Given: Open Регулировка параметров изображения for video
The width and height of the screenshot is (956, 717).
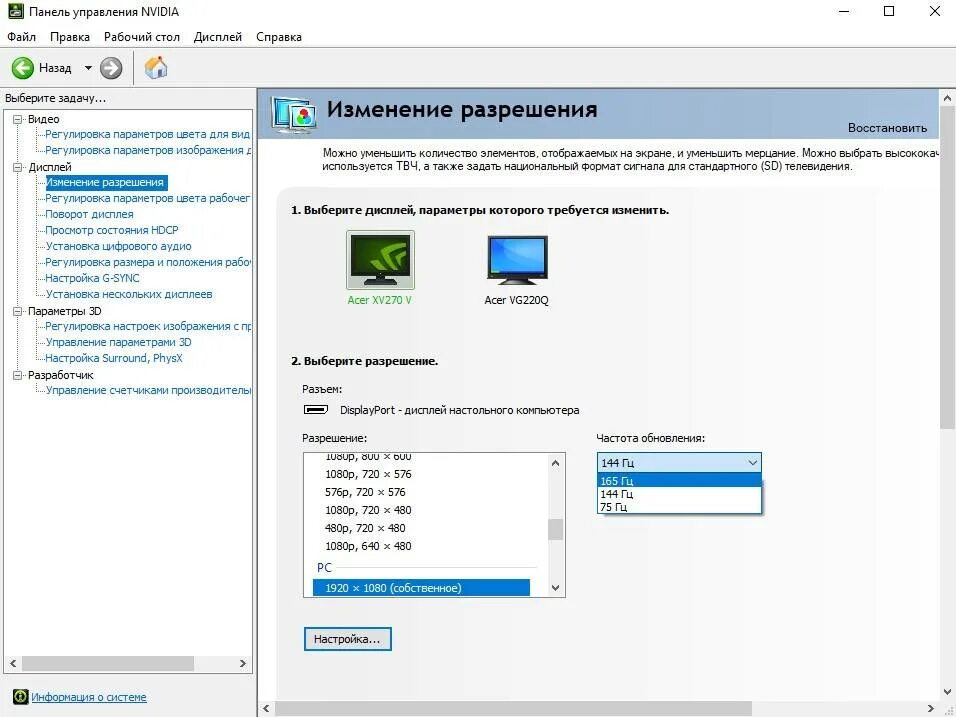Looking at the screenshot, I should coord(148,150).
